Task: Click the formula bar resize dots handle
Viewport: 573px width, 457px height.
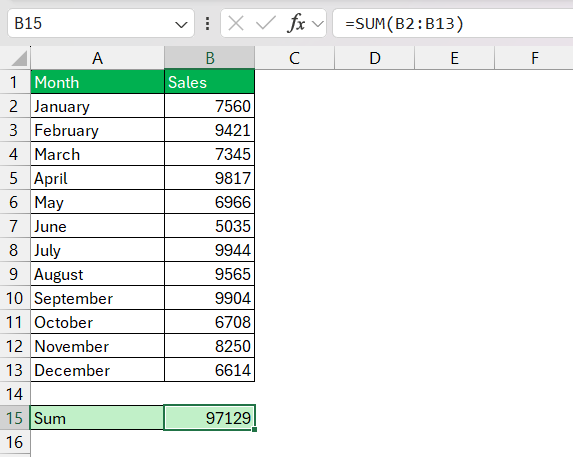Action: (x=207, y=24)
